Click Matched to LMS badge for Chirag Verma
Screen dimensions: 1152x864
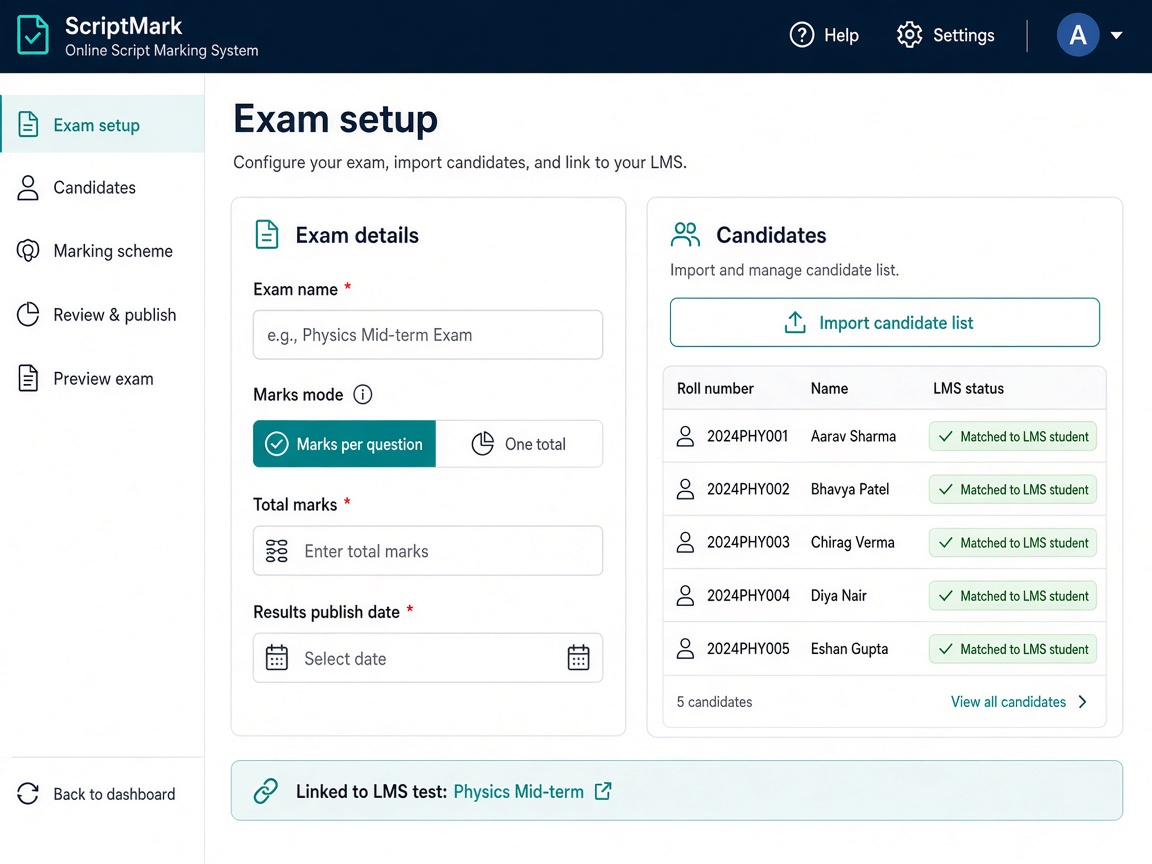tap(1012, 542)
